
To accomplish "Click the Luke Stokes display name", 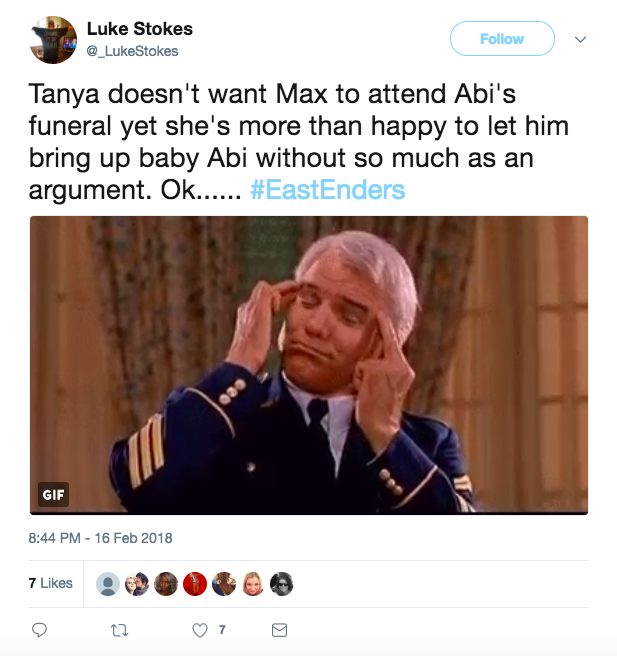I will coord(139,29).
